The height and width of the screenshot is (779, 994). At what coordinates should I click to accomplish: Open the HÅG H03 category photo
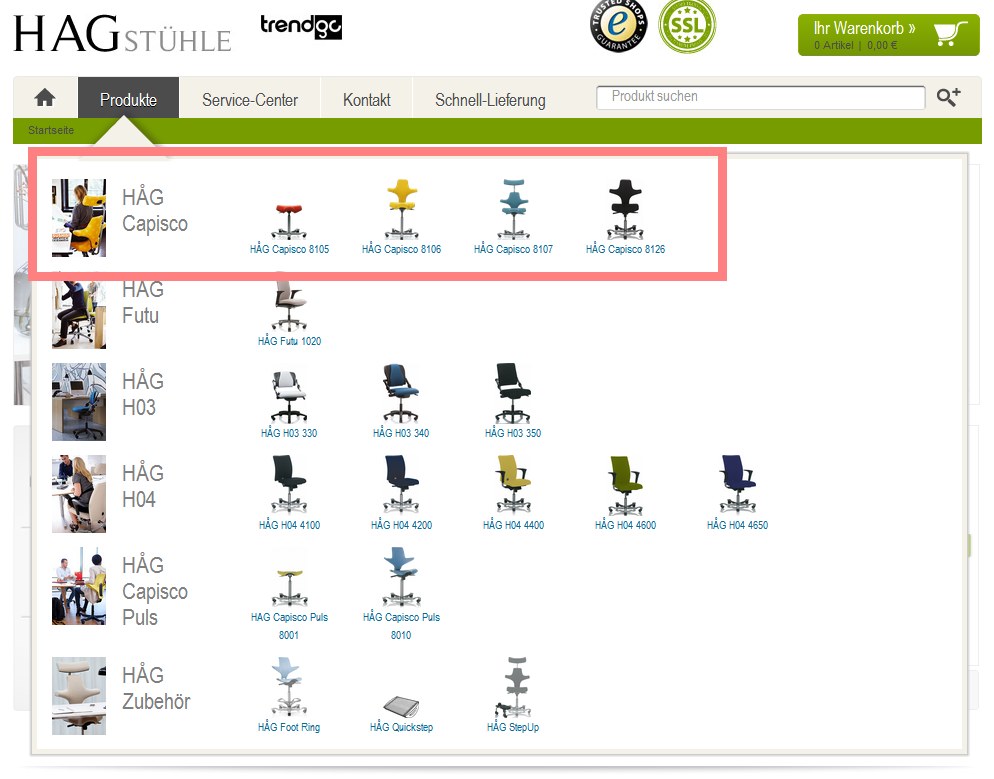point(79,402)
